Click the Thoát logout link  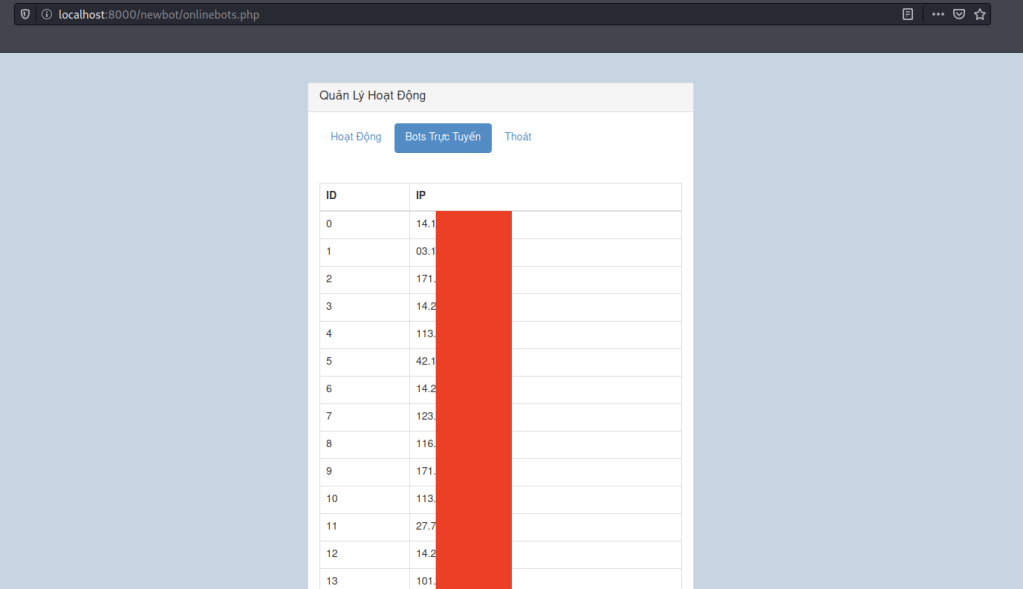tap(518, 137)
